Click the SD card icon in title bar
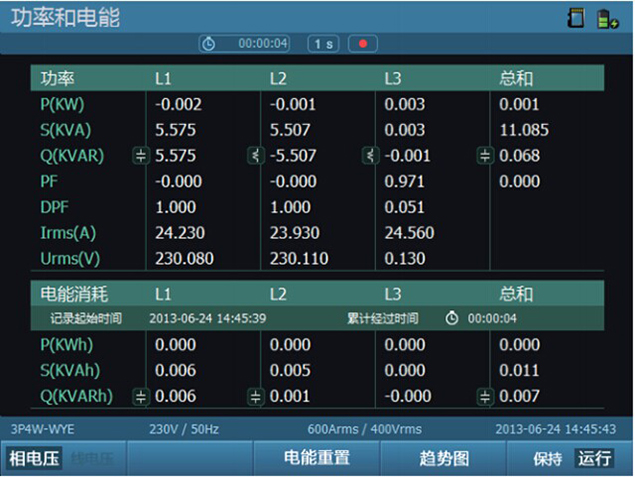 coord(575,19)
